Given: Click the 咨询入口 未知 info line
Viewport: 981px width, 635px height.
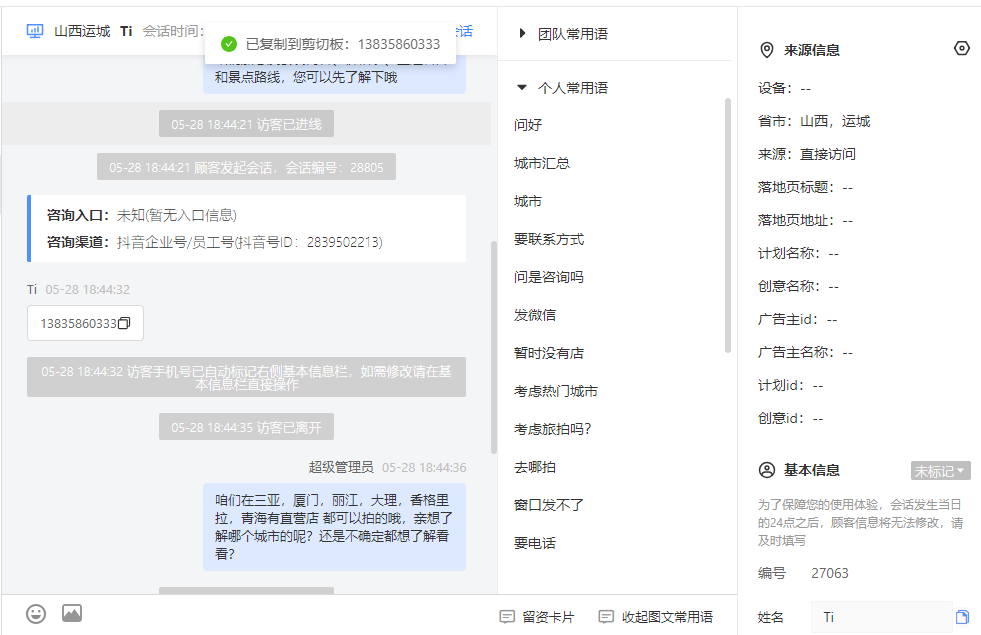Looking at the screenshot, I should 142,215.
